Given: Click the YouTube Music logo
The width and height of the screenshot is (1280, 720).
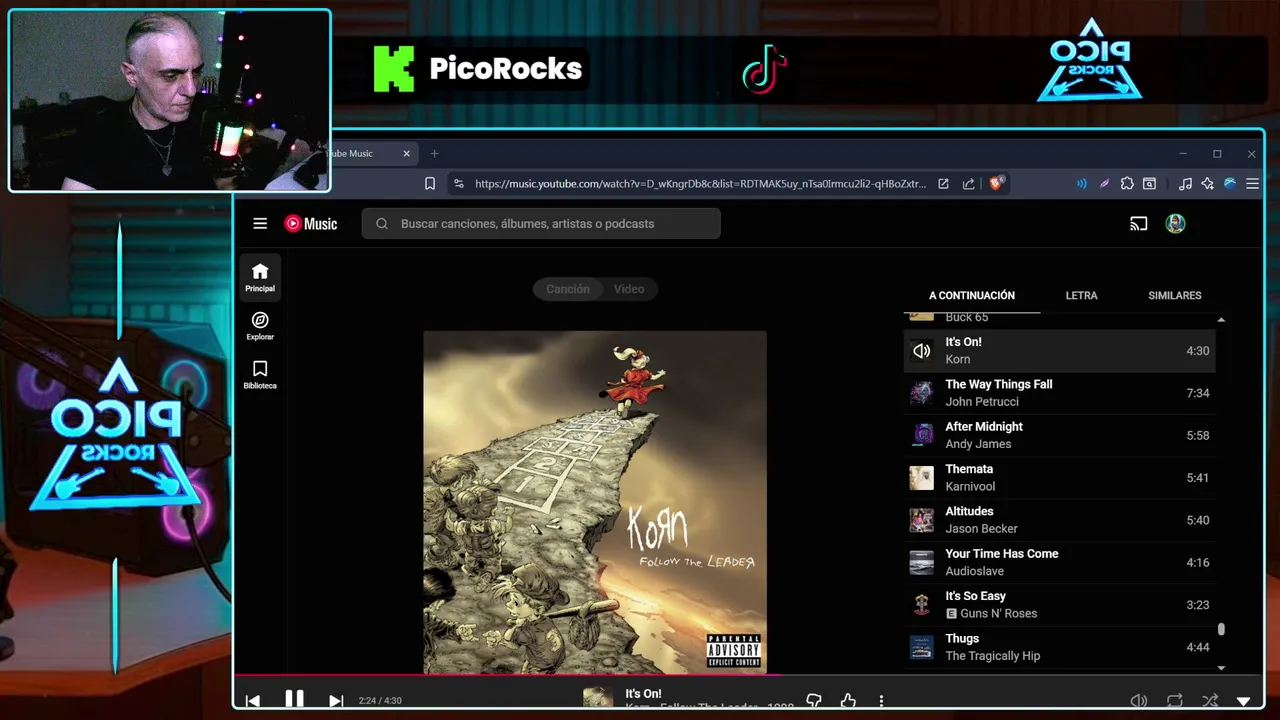Looking at the screenshot, I should (311, 224).
